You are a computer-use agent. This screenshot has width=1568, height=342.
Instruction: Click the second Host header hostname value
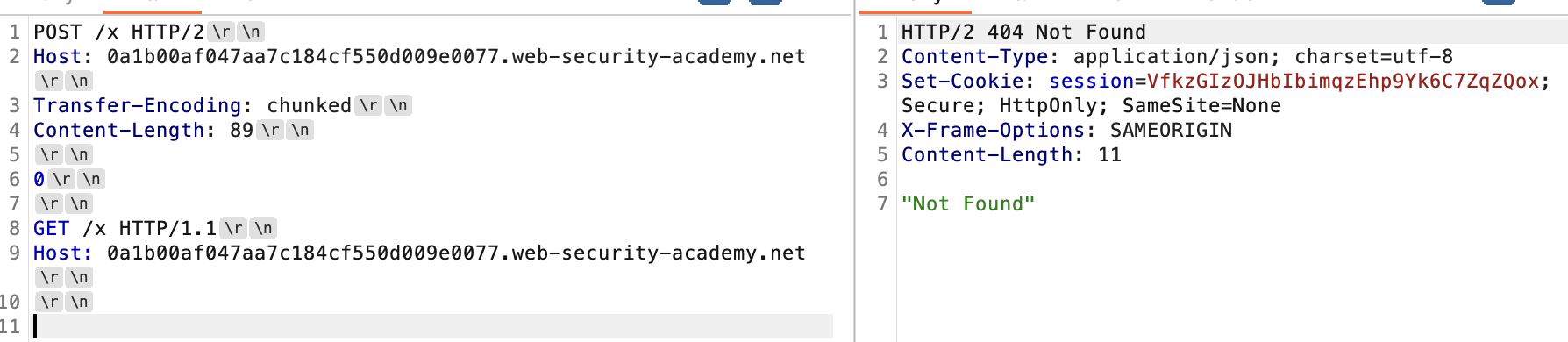tap(456, 253)
